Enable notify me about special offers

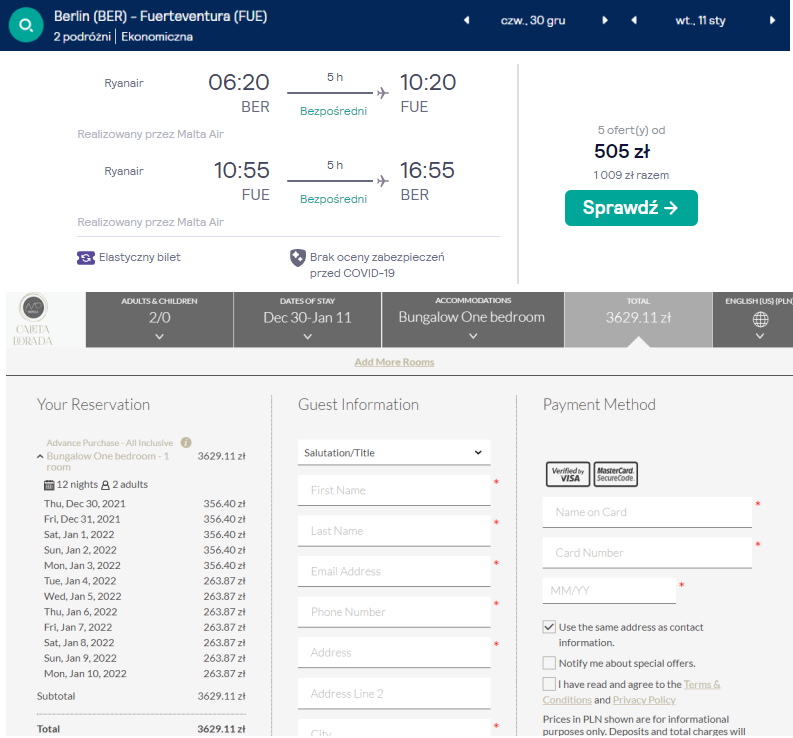[x=549, y=663]
